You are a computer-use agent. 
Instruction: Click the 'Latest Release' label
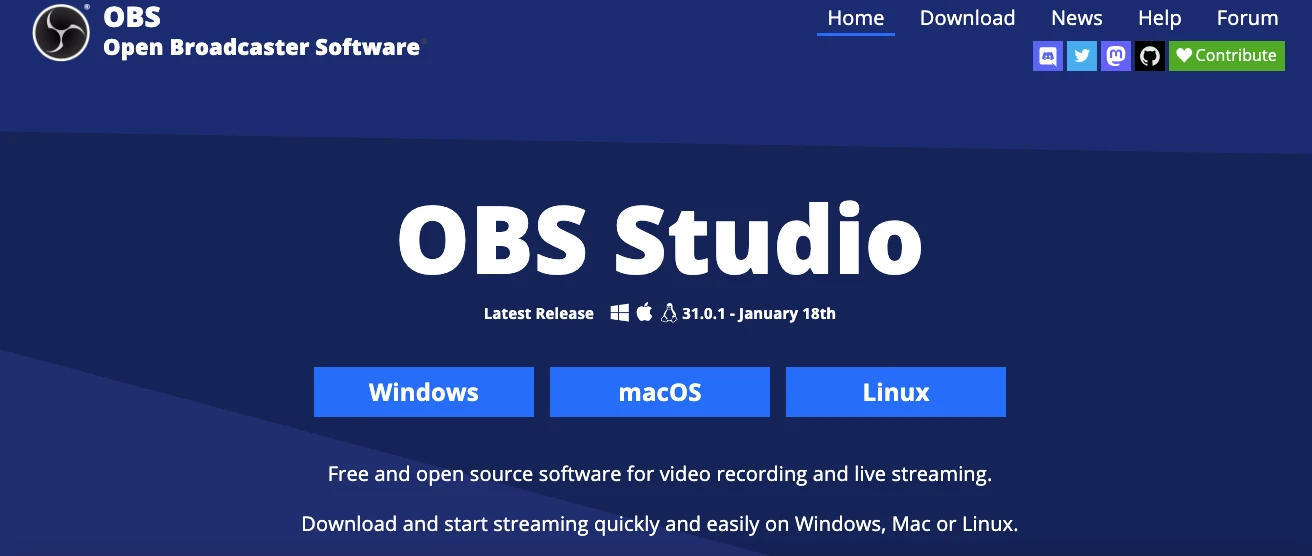[x=539, y=313]
